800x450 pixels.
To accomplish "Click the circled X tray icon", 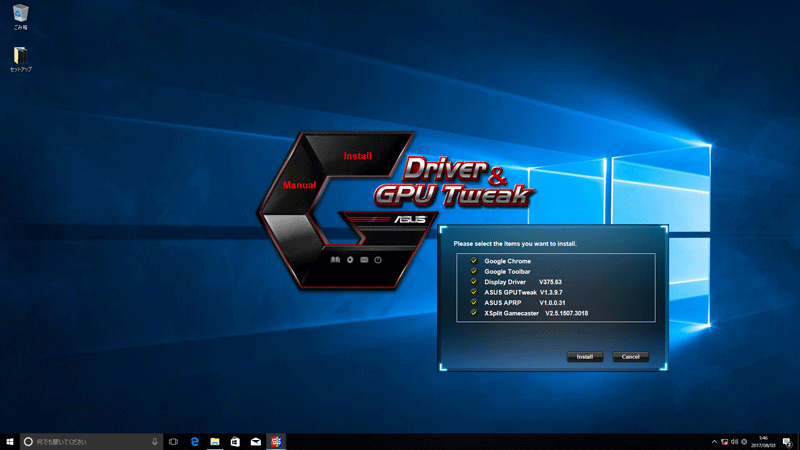I will pos(744,442).
